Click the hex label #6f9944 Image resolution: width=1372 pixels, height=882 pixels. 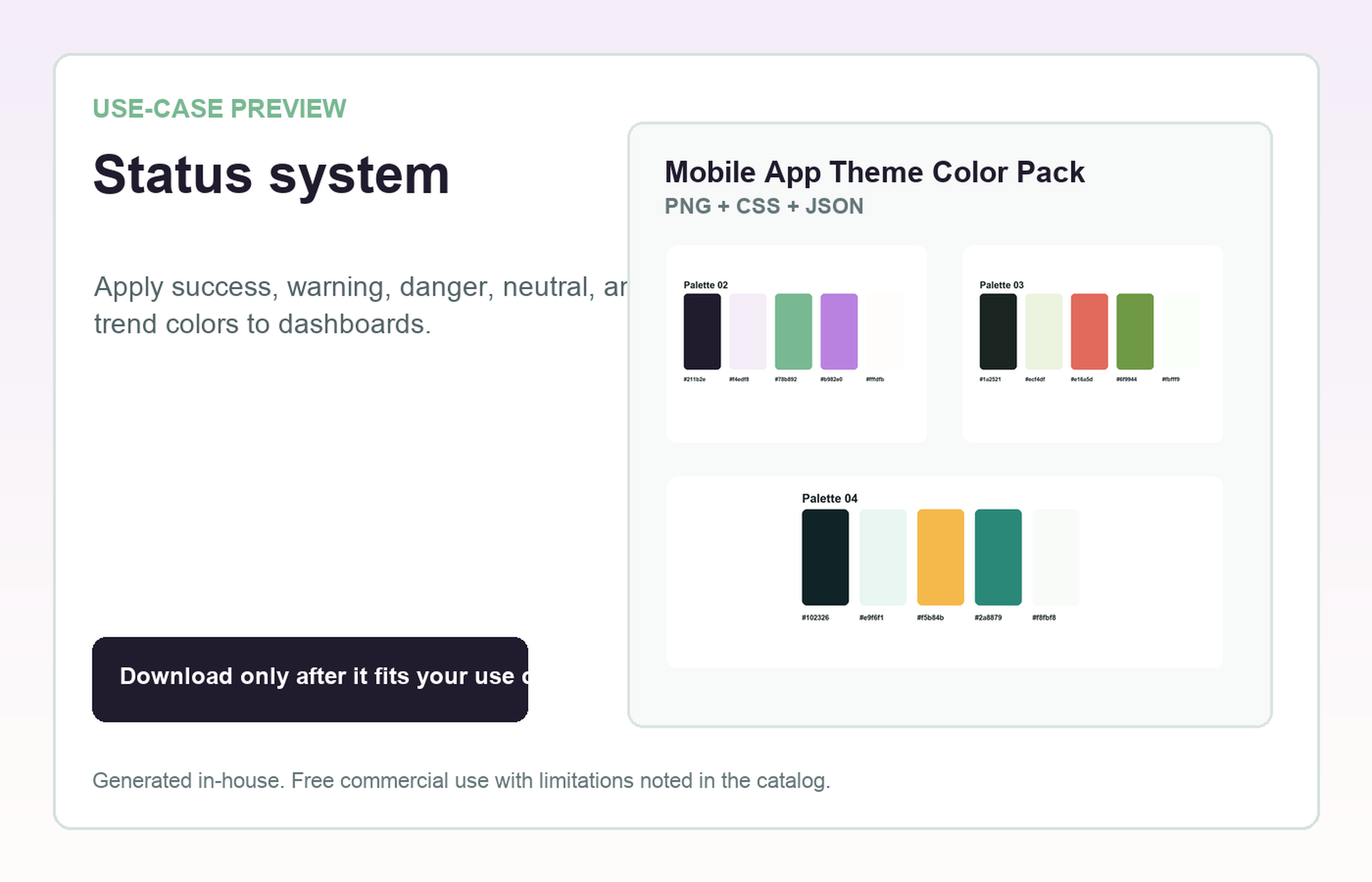1127,379
